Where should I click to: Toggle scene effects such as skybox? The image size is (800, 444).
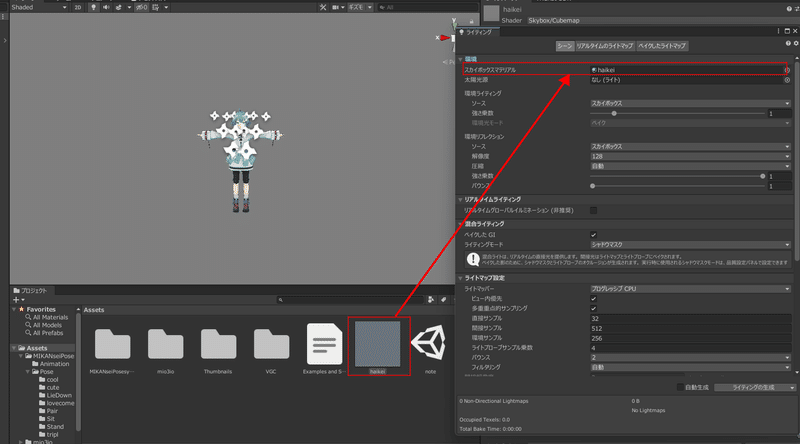click(x=119, y=7)
